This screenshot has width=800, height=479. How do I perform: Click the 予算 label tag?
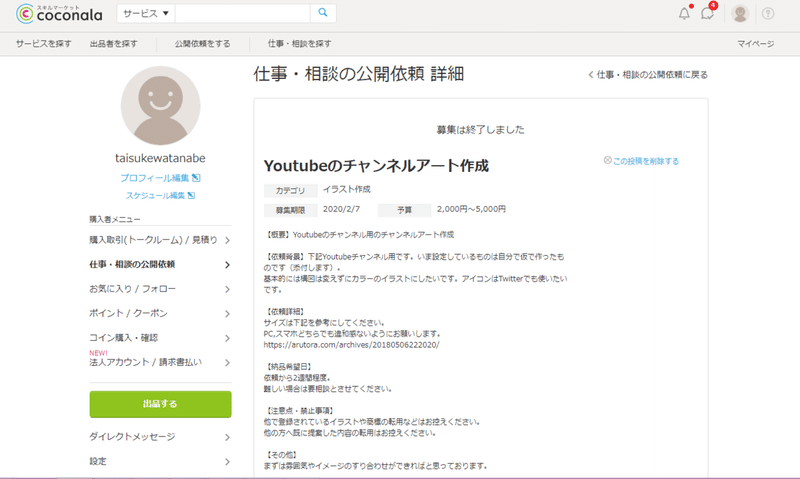pos(405,210)
